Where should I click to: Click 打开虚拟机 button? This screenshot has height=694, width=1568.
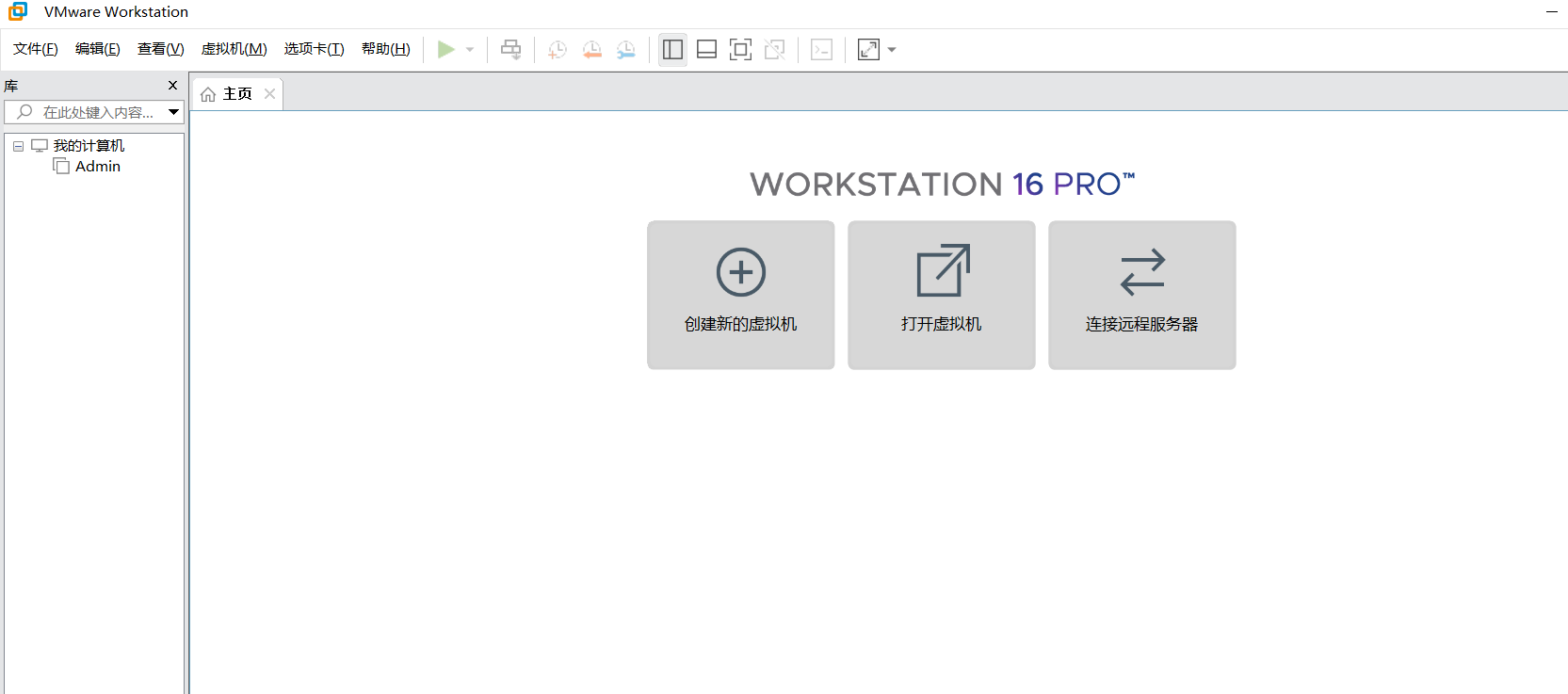tap(942, 295)
